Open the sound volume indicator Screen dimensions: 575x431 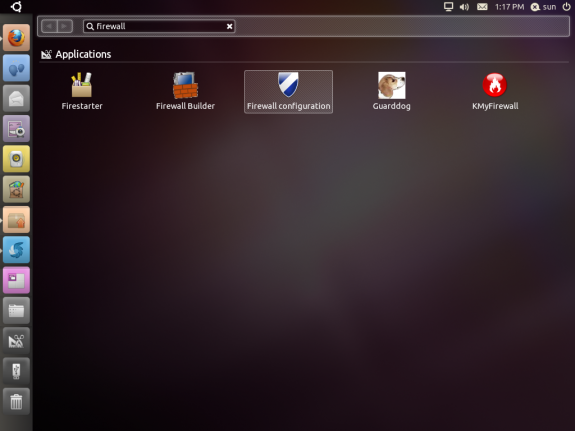(x=464, y=7)
